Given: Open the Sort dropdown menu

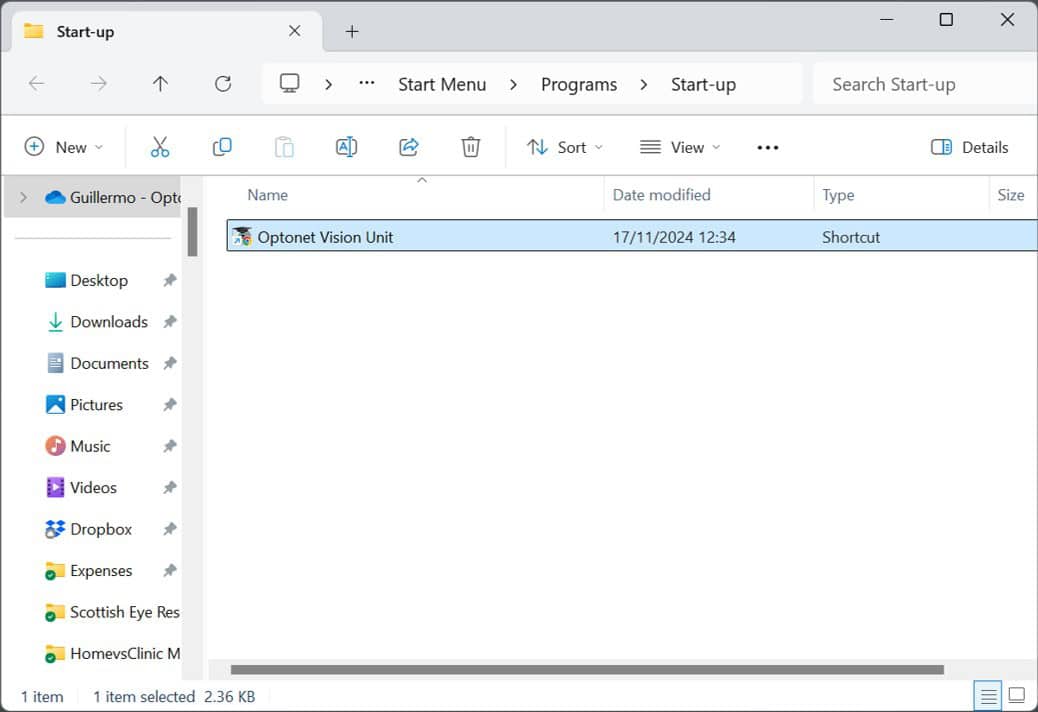Looking at the screenshot, I should click(x=565, y=147).
